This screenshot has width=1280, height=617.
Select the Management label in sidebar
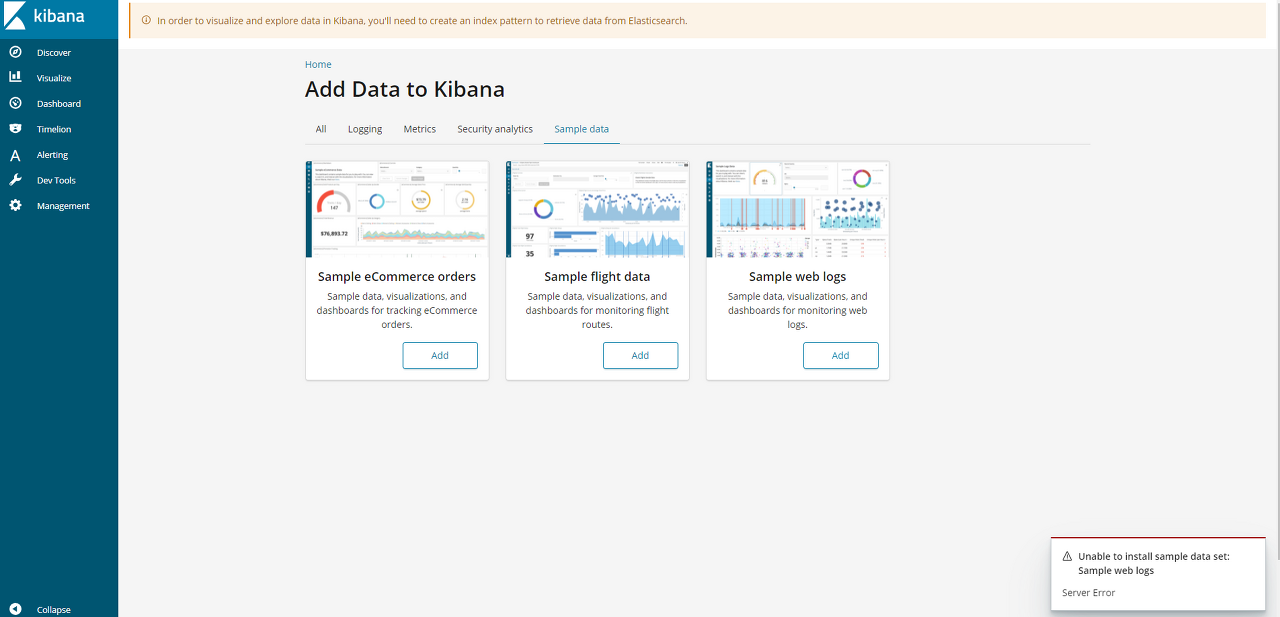point(63,206)
